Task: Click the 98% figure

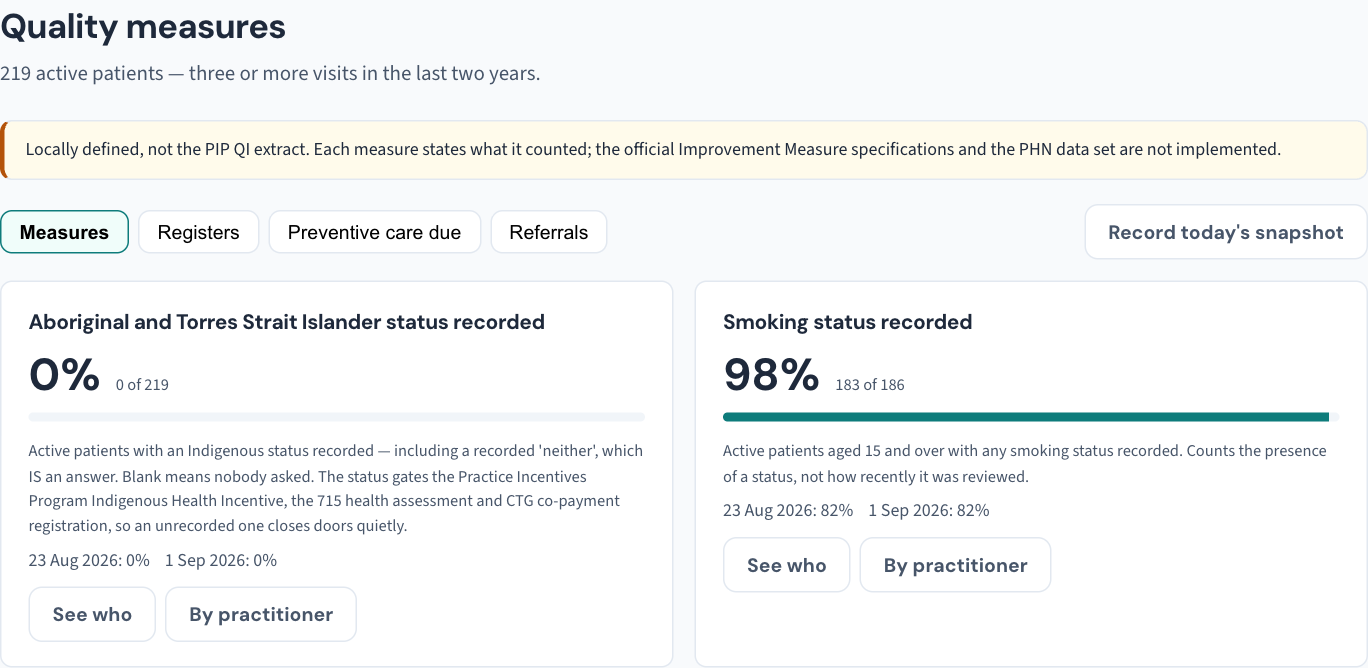Action: coord(771,375)
